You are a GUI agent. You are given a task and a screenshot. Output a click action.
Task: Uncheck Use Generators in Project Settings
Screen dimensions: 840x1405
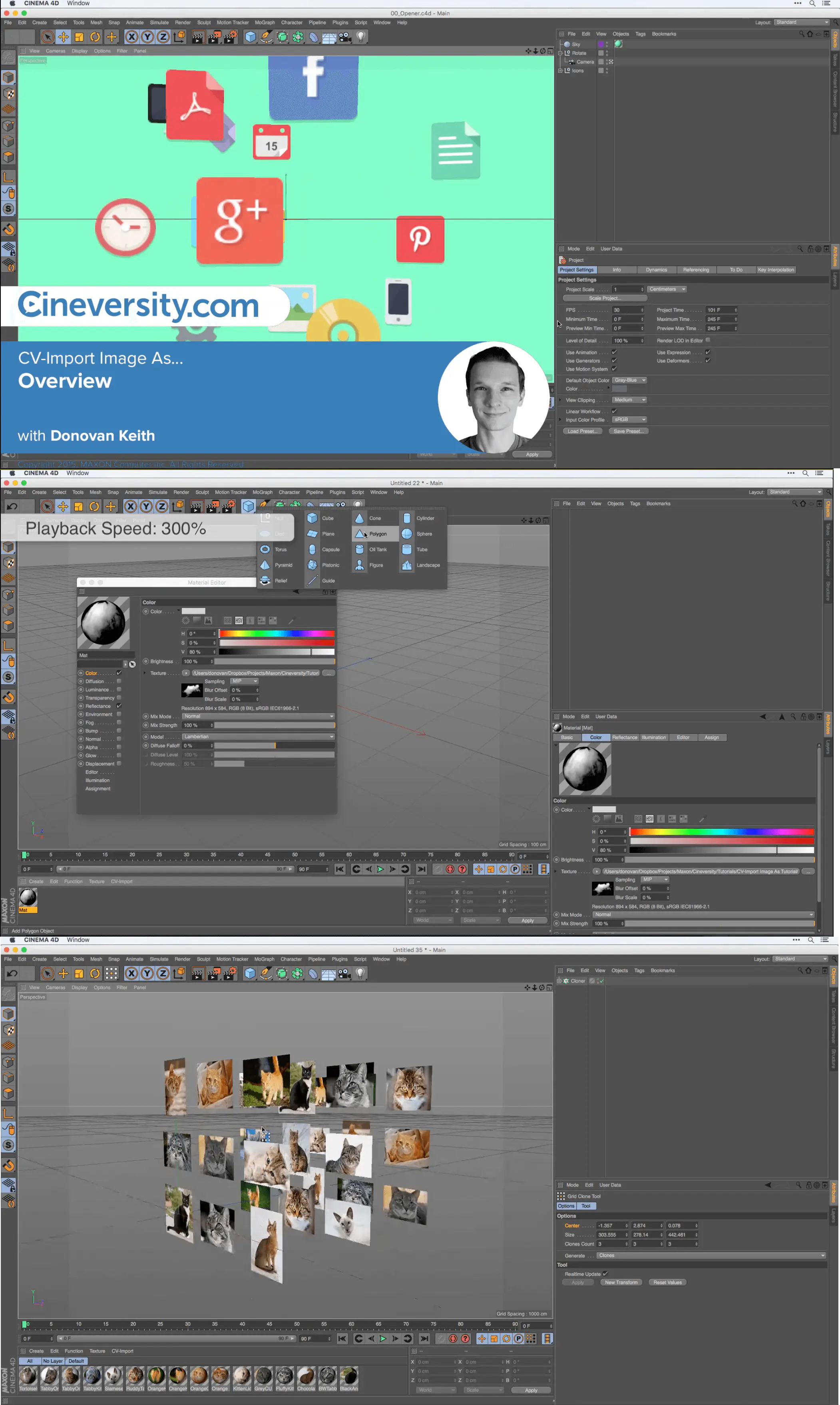(x=614, y=360)
